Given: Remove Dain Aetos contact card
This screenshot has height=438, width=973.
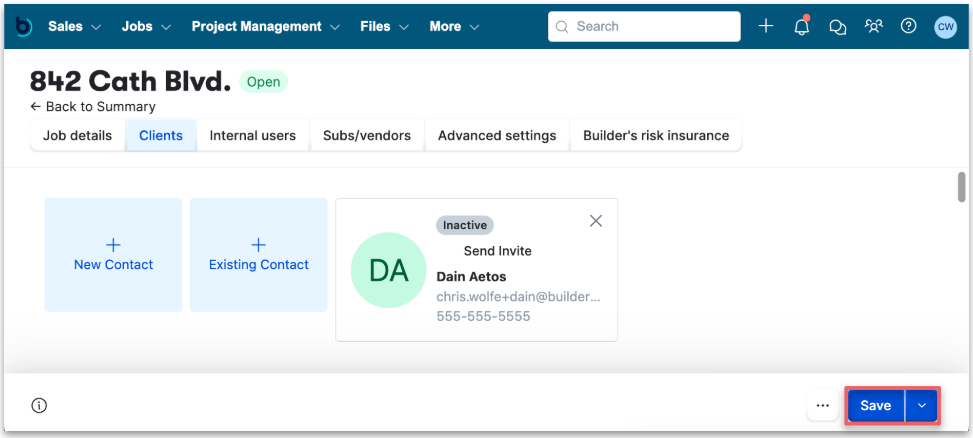Looking at the screenshot, I should 596,221.
